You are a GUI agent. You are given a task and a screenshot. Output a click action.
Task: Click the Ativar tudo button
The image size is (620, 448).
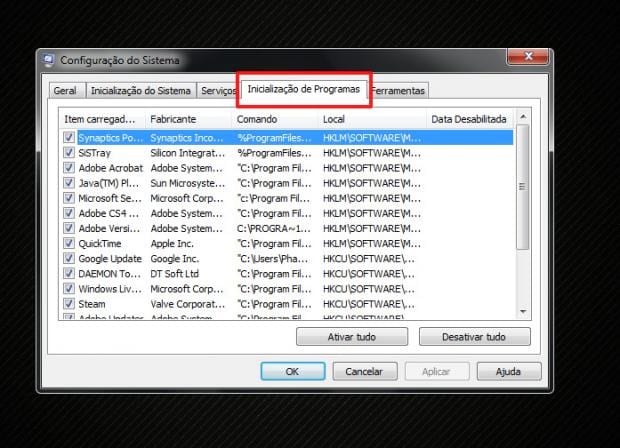pos(352,337)
